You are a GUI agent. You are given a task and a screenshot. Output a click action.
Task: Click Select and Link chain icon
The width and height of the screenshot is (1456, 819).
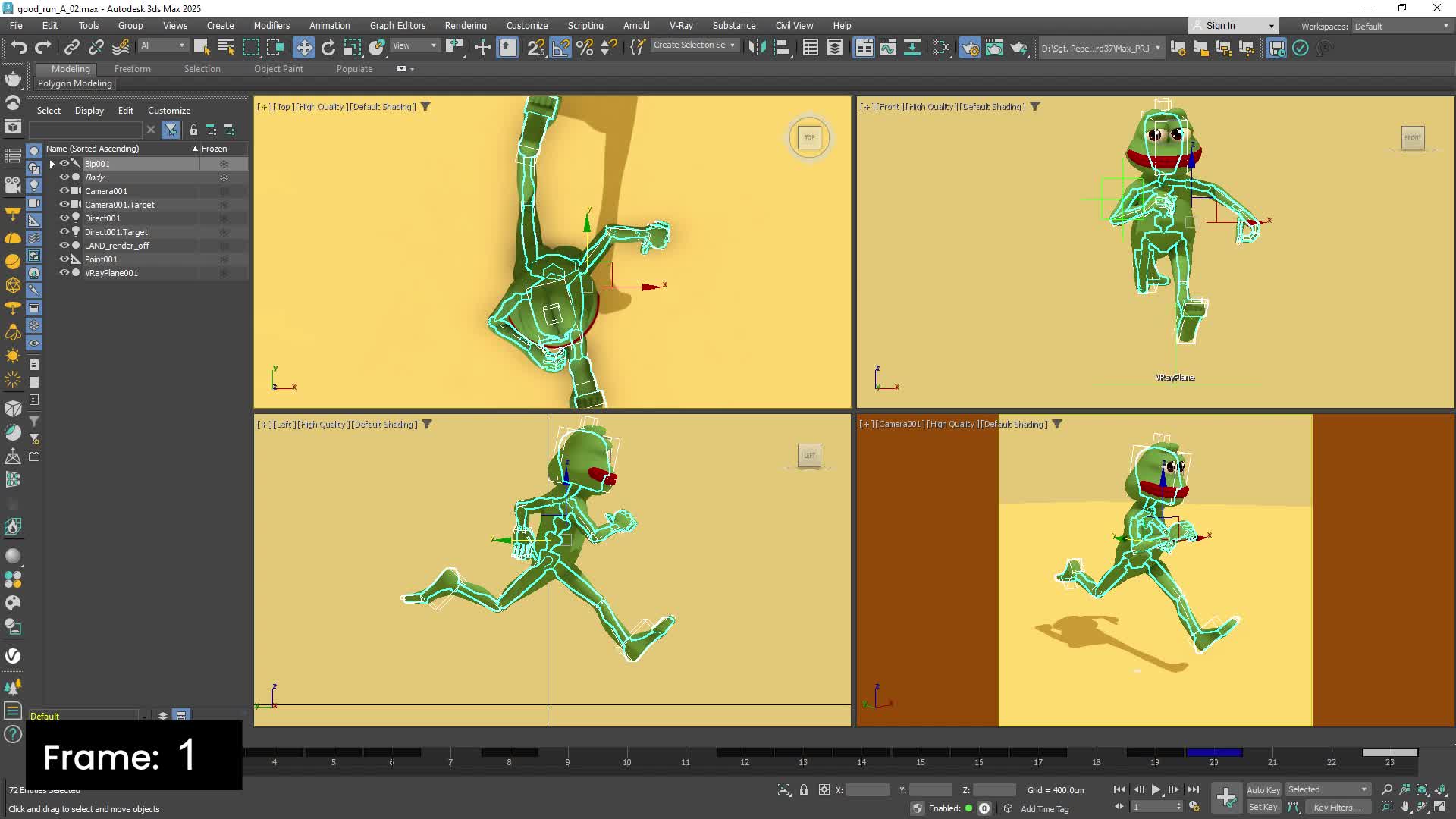(71, 48)
